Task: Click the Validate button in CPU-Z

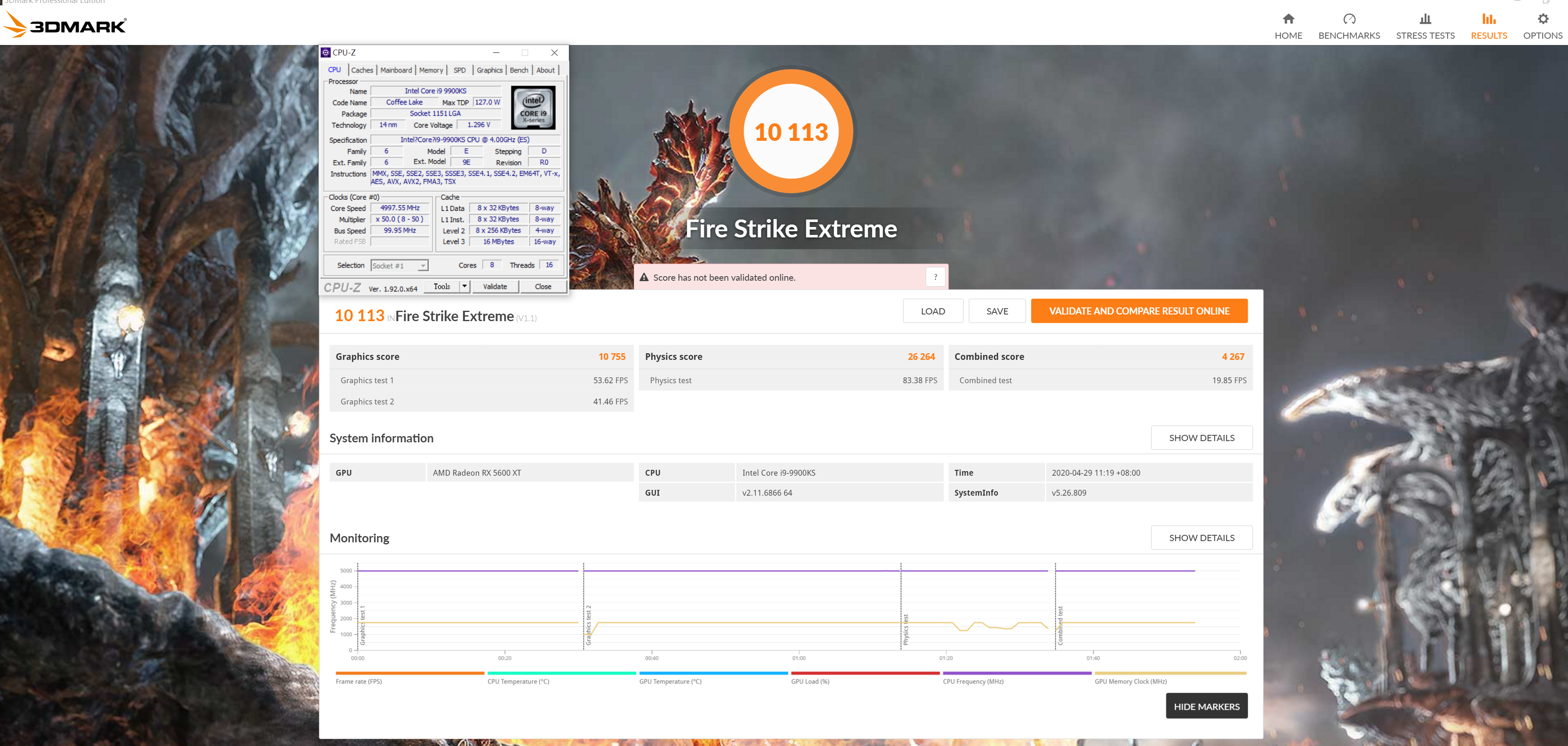Action: [495, 286]
